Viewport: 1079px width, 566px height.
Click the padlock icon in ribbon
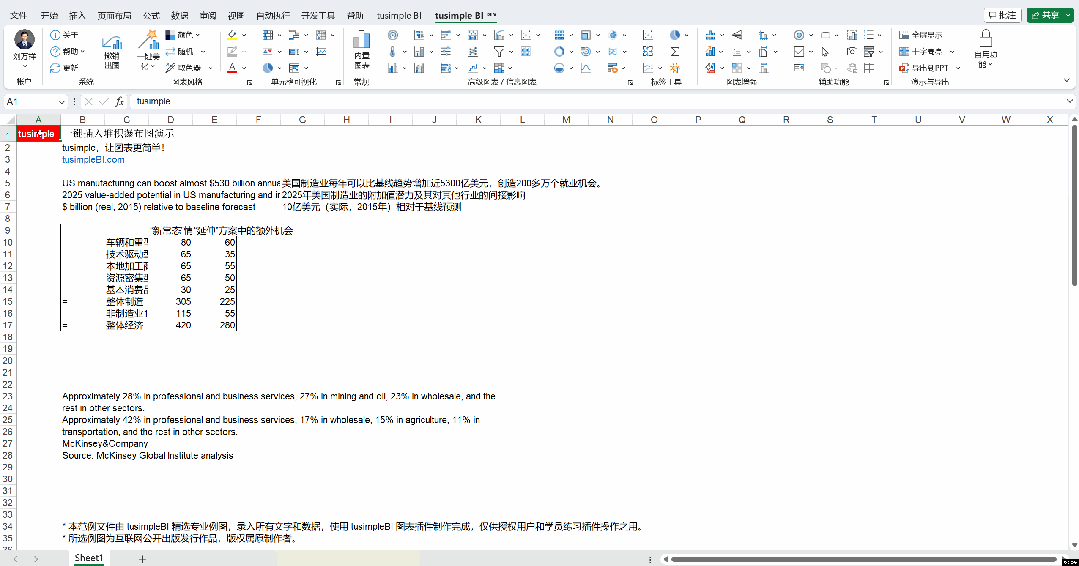point(986,36)
